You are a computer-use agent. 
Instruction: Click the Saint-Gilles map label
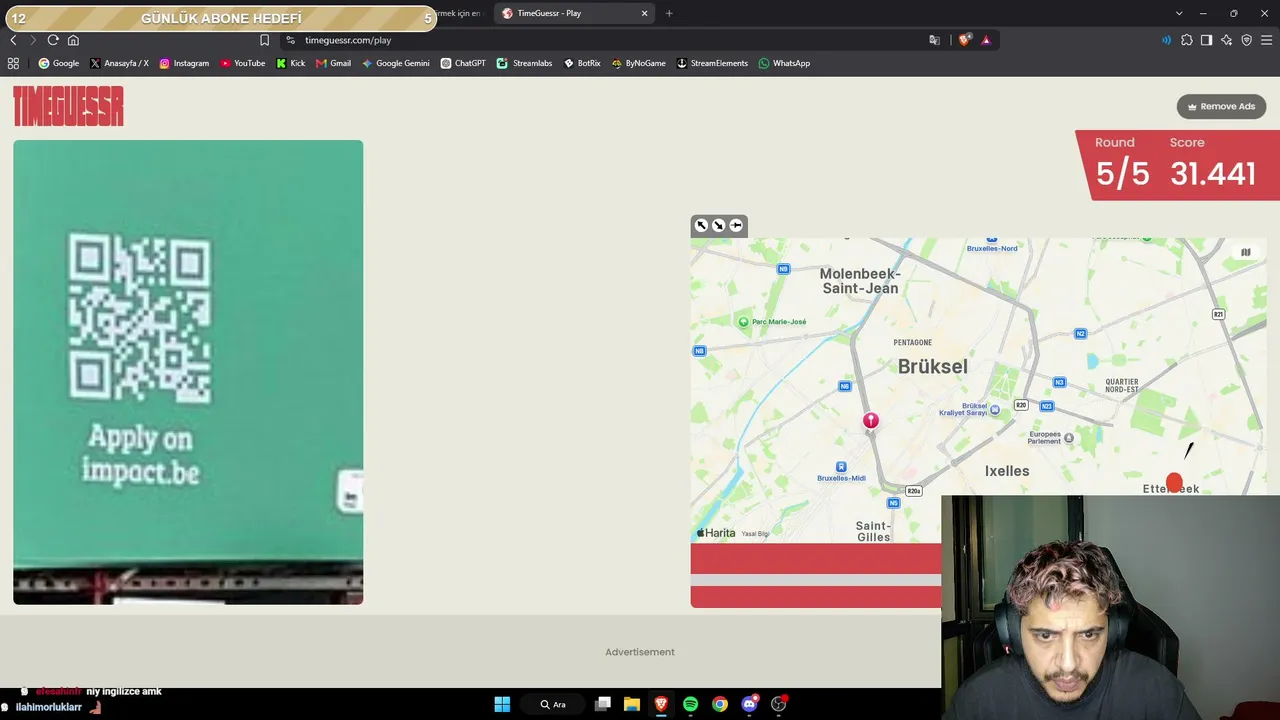click(x=873, y=531)
